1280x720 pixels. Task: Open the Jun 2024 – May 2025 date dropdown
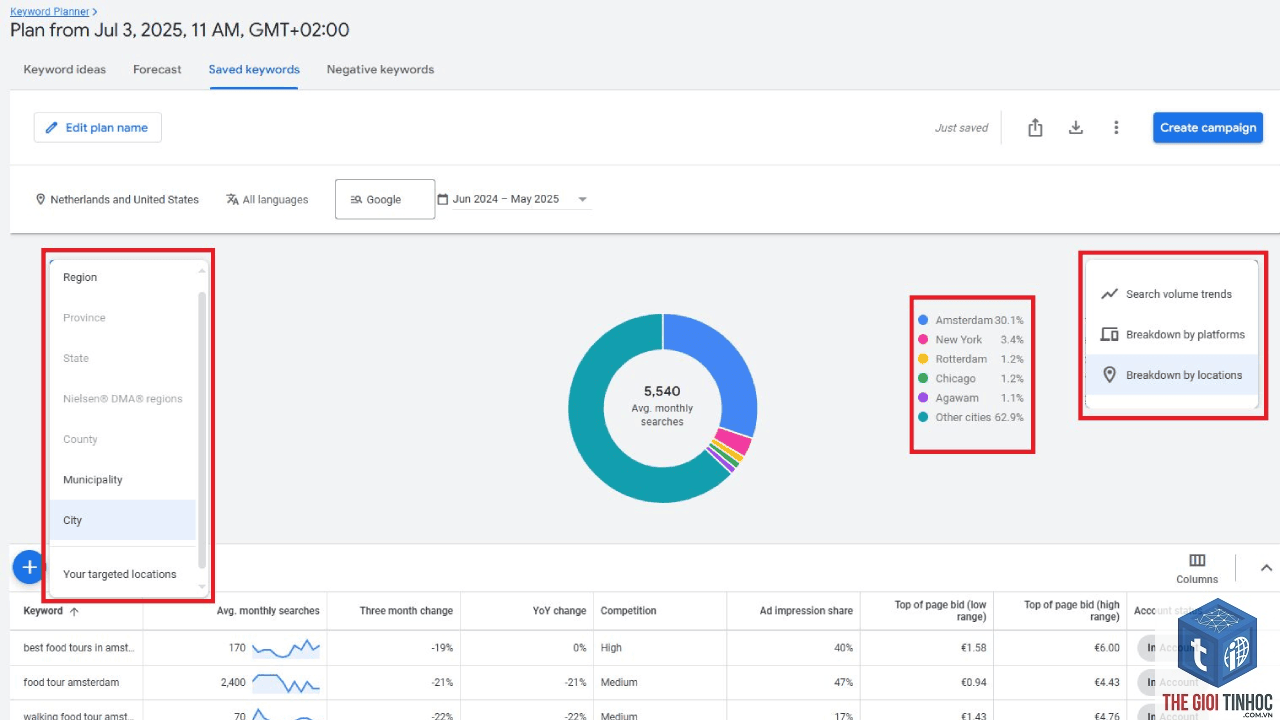coord(513,199)
